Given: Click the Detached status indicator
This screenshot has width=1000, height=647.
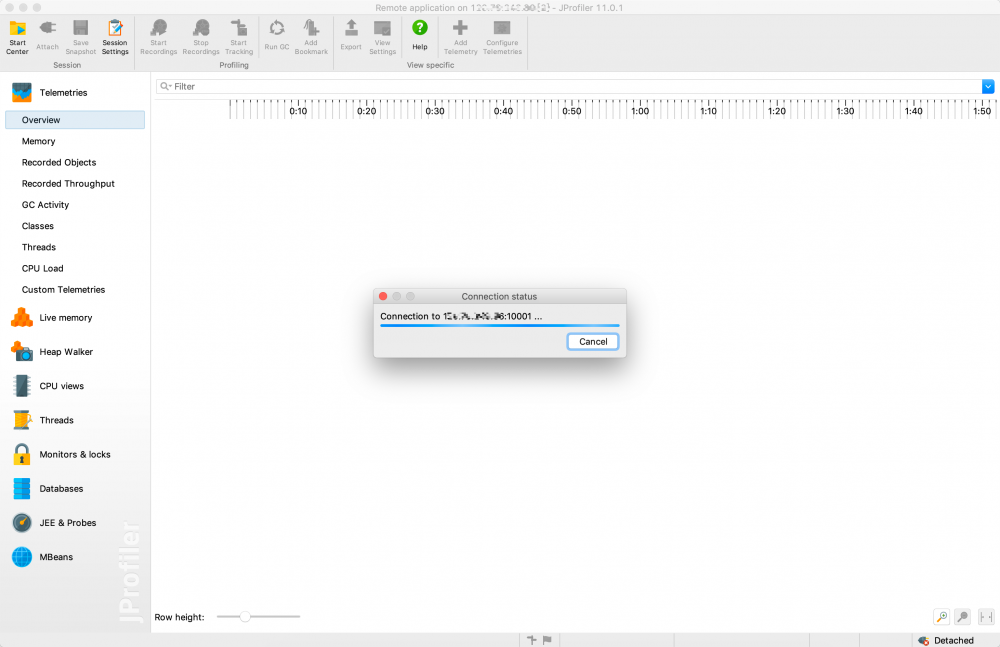Looking at the screenshot, I should pos(946,640).
